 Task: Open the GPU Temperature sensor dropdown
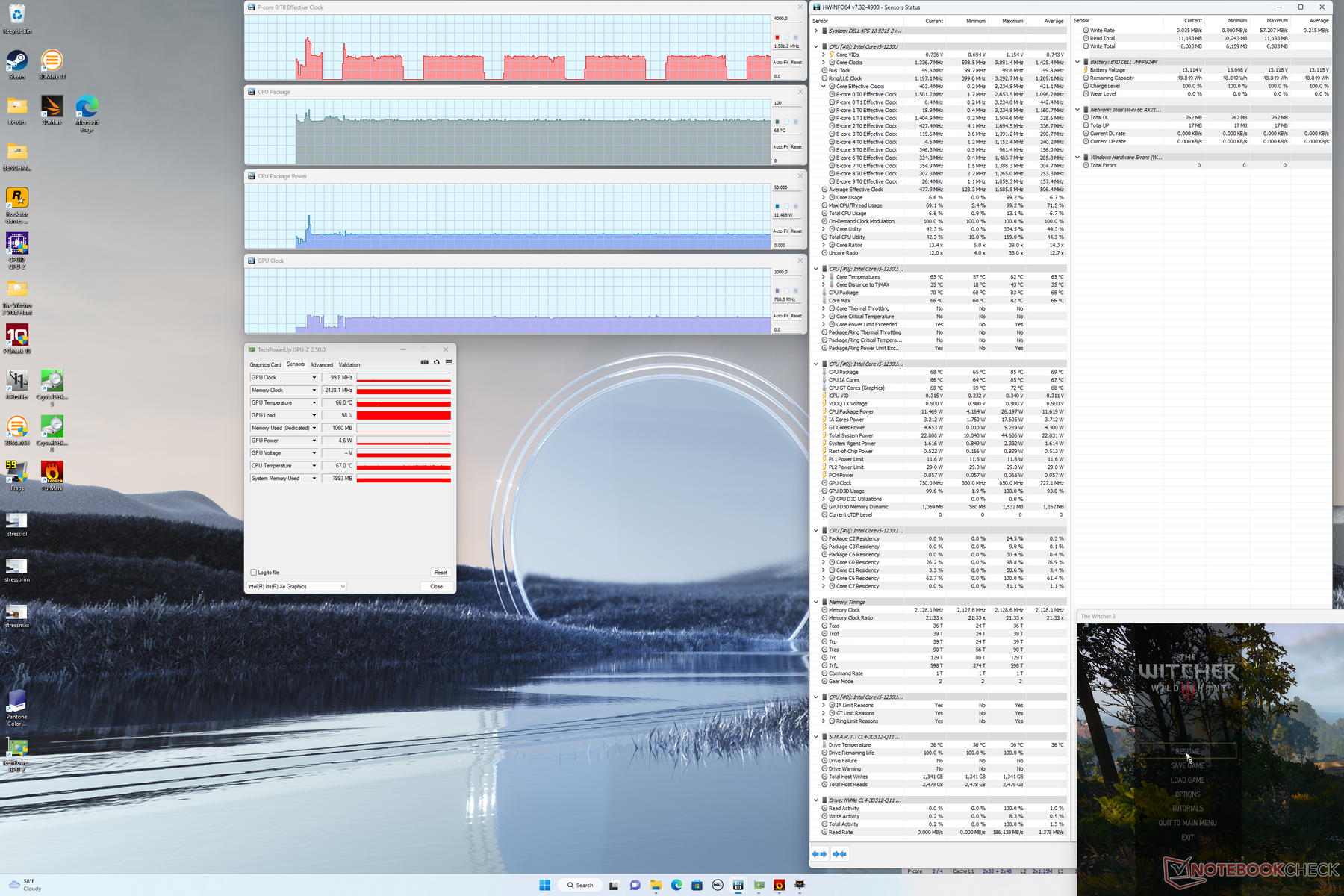coord(314,403)
